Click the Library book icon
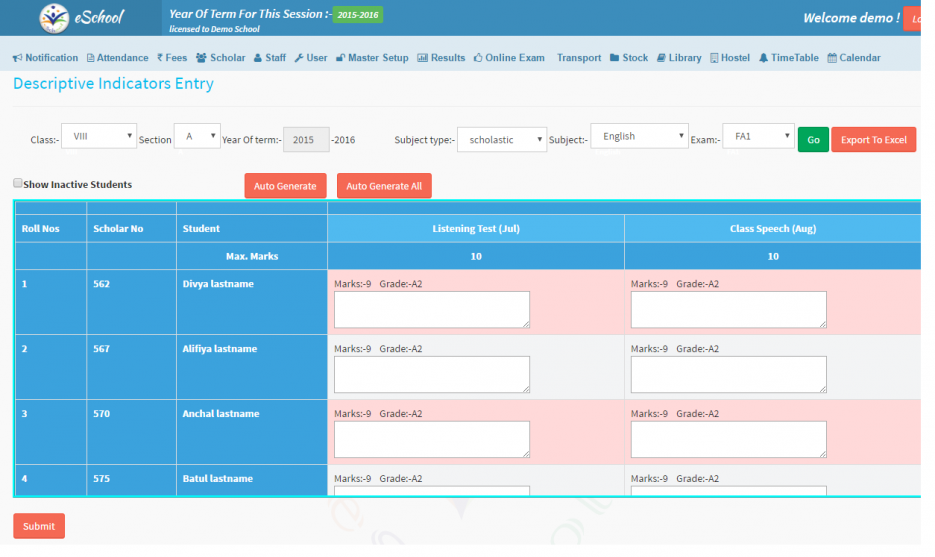 (x=661, y=58)
